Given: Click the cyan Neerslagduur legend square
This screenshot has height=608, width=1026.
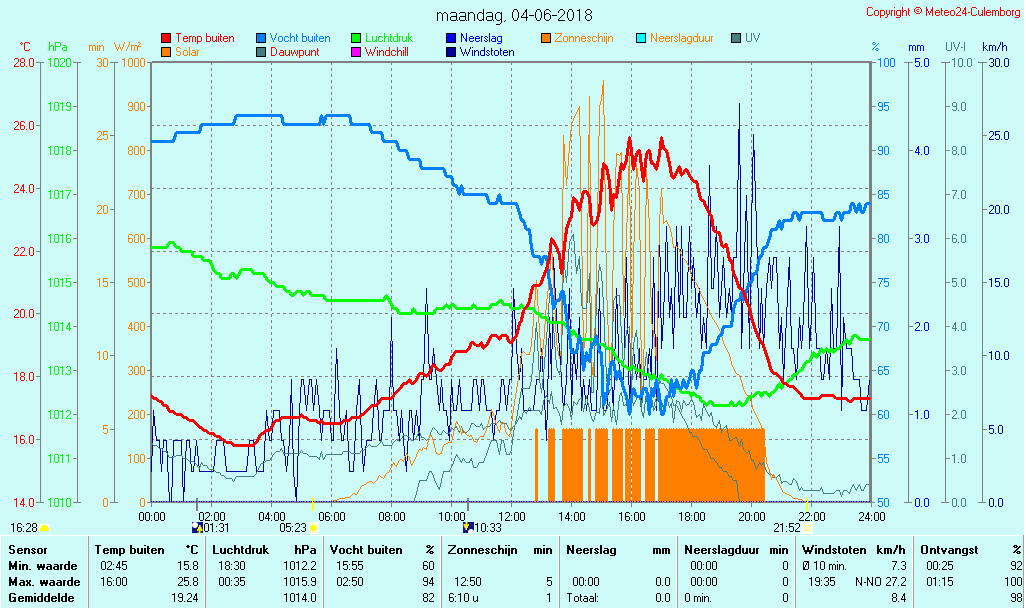Looking at the screenshot, I should point(641,38).
